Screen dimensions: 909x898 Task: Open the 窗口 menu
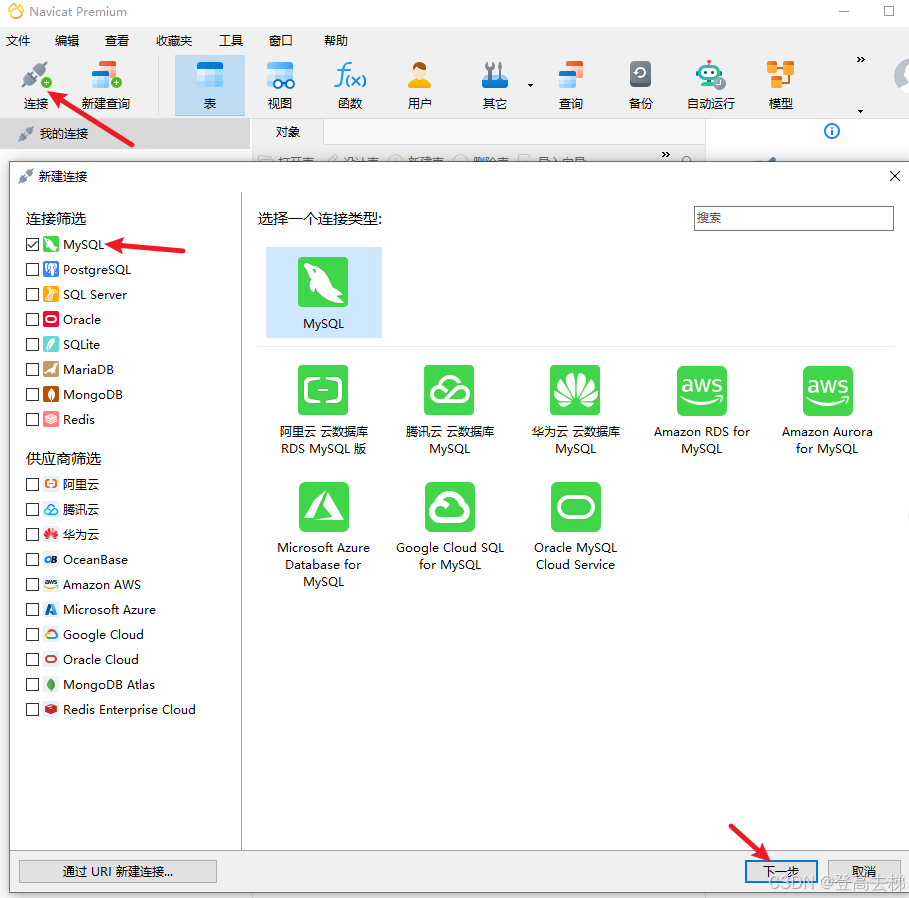281,41
